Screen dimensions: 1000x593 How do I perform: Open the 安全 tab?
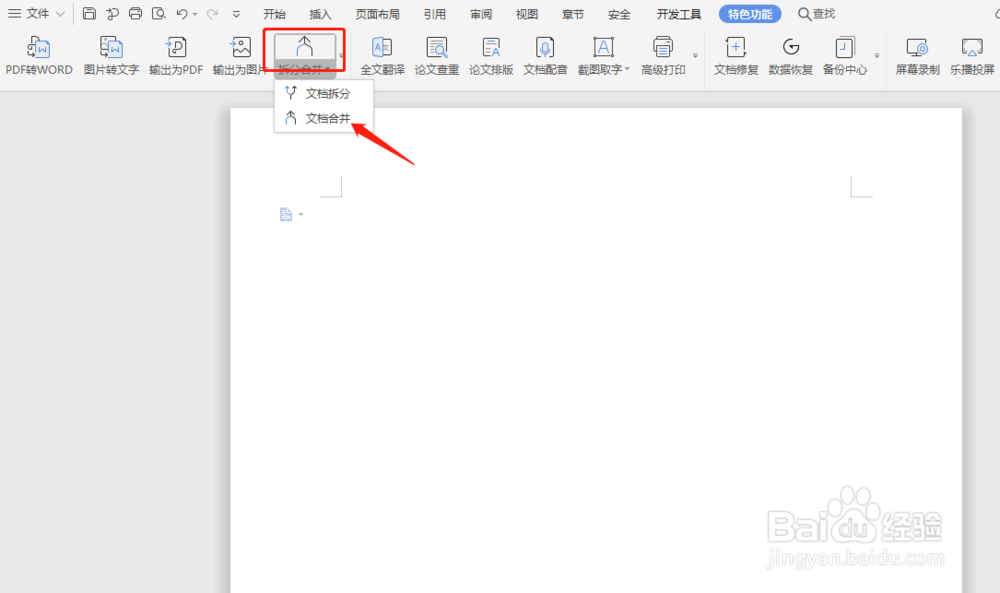point(619,14)
